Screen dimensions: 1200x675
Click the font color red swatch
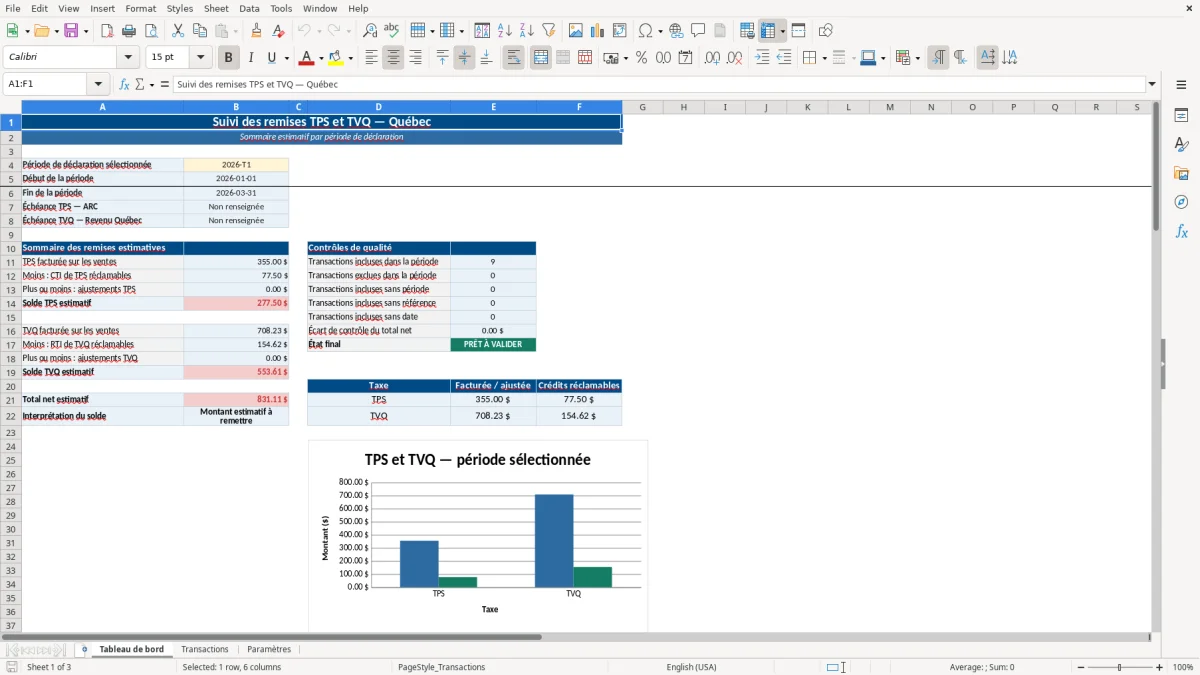[x=307, y=58]
